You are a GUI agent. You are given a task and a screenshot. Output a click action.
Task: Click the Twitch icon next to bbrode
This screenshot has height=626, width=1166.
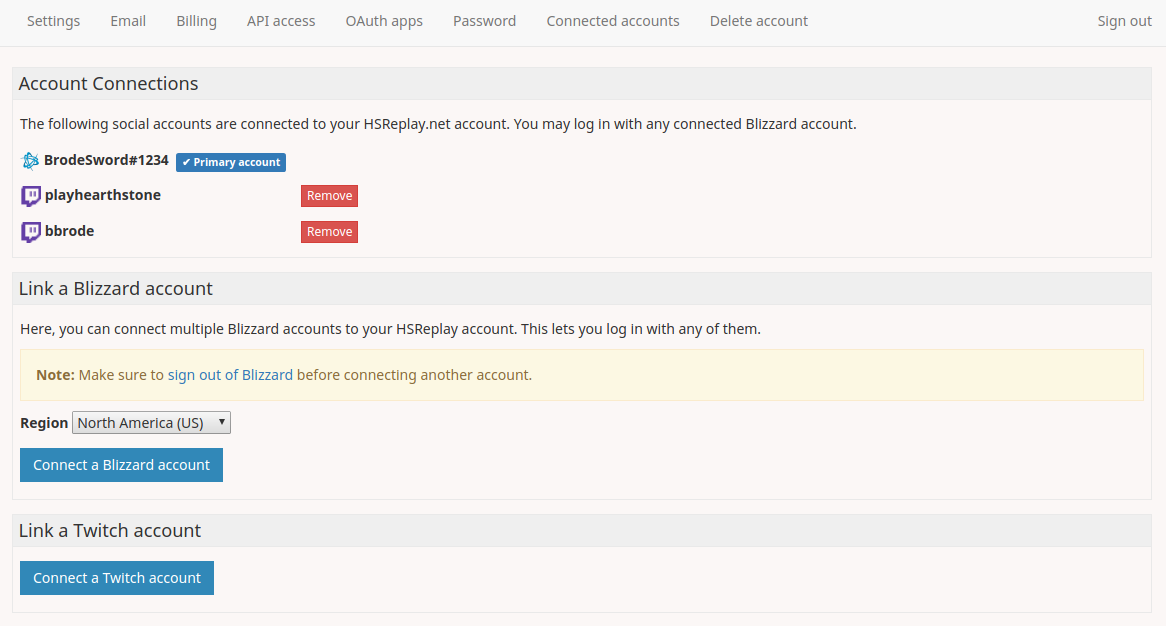coord(30,232)
